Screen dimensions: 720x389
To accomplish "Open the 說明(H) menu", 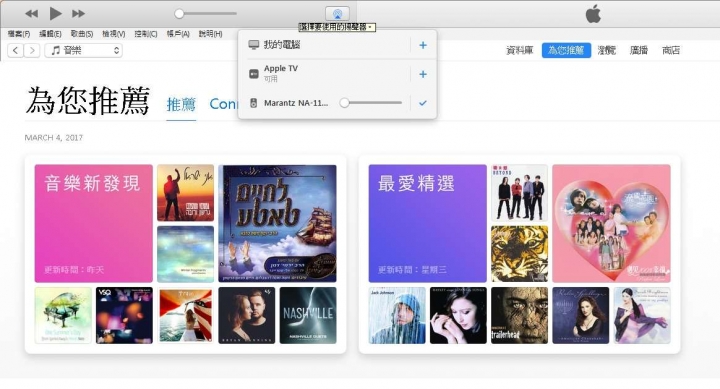I will pos(210,34).
